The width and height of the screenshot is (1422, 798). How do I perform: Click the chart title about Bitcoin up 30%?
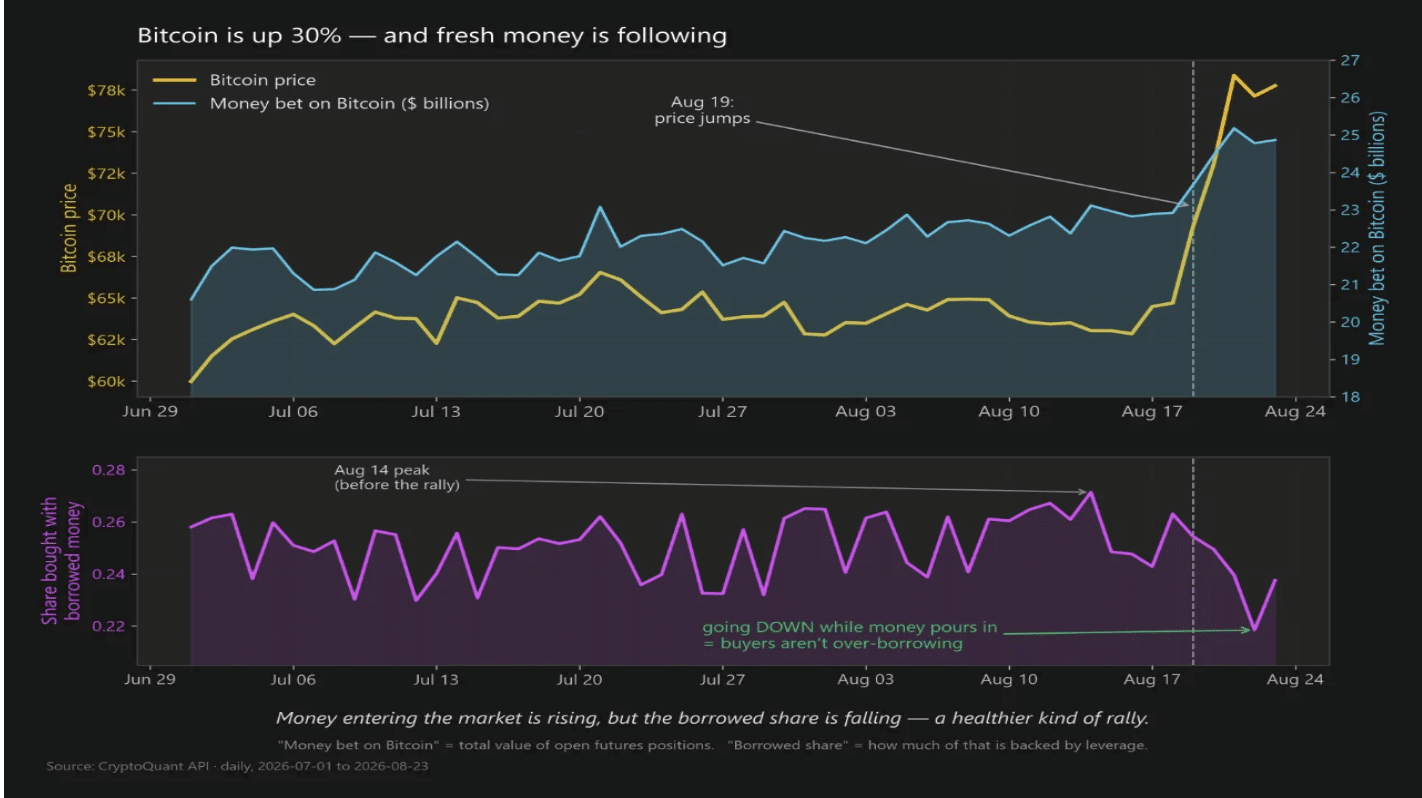pyautogui.click(x=432, y=37)
